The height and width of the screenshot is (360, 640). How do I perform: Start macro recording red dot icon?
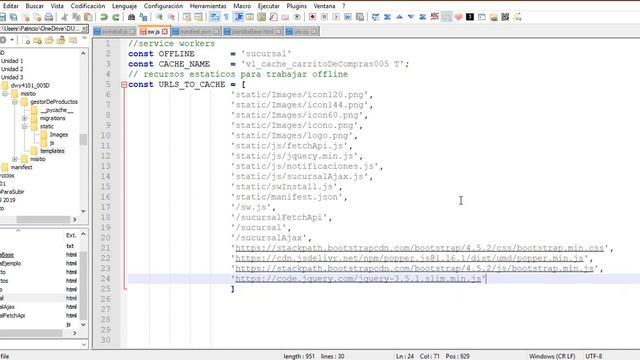[x=313, y=17]
